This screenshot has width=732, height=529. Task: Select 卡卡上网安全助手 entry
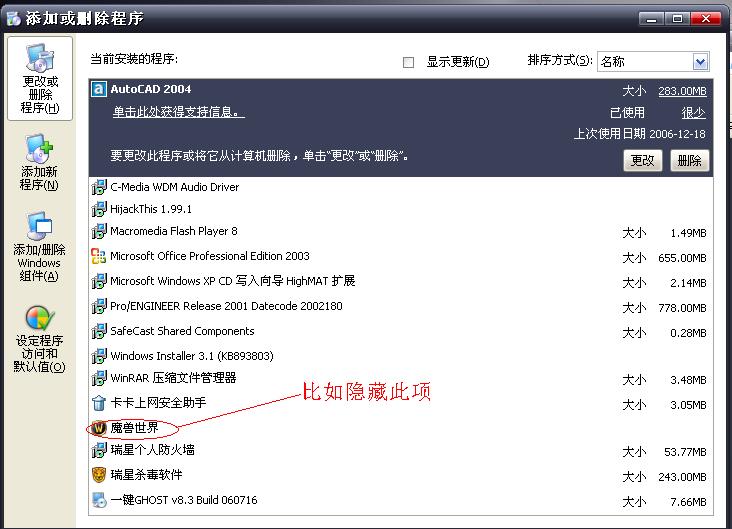coord(401,403)
